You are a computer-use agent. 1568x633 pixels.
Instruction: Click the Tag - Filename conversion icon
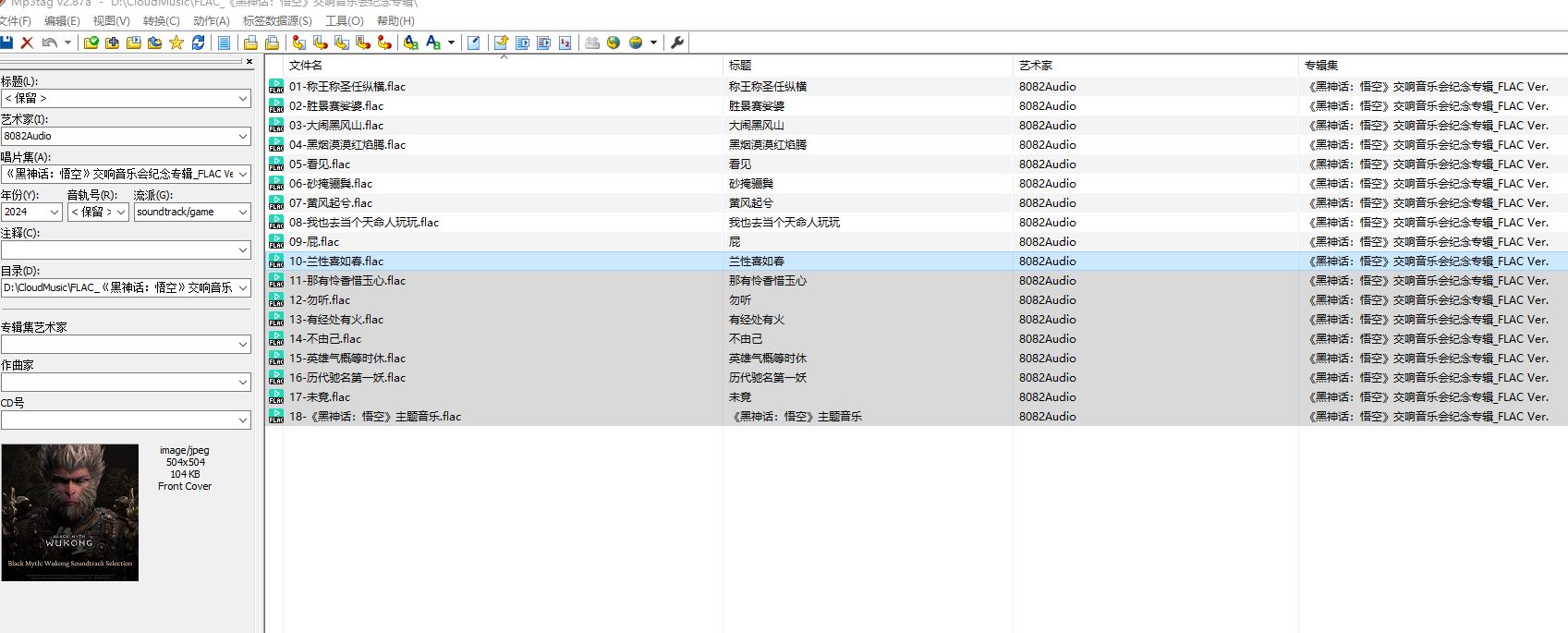point(298,43)
